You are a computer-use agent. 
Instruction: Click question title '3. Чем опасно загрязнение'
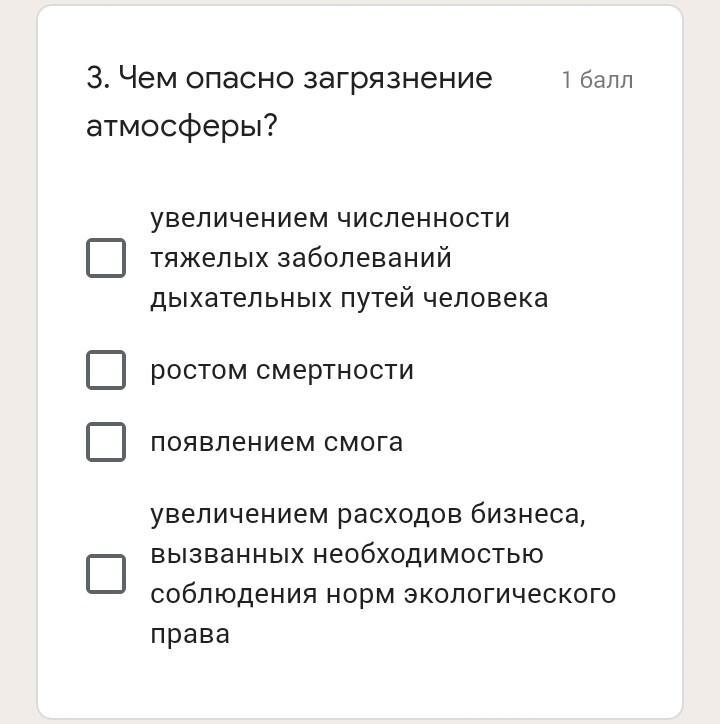coord(290,78)
